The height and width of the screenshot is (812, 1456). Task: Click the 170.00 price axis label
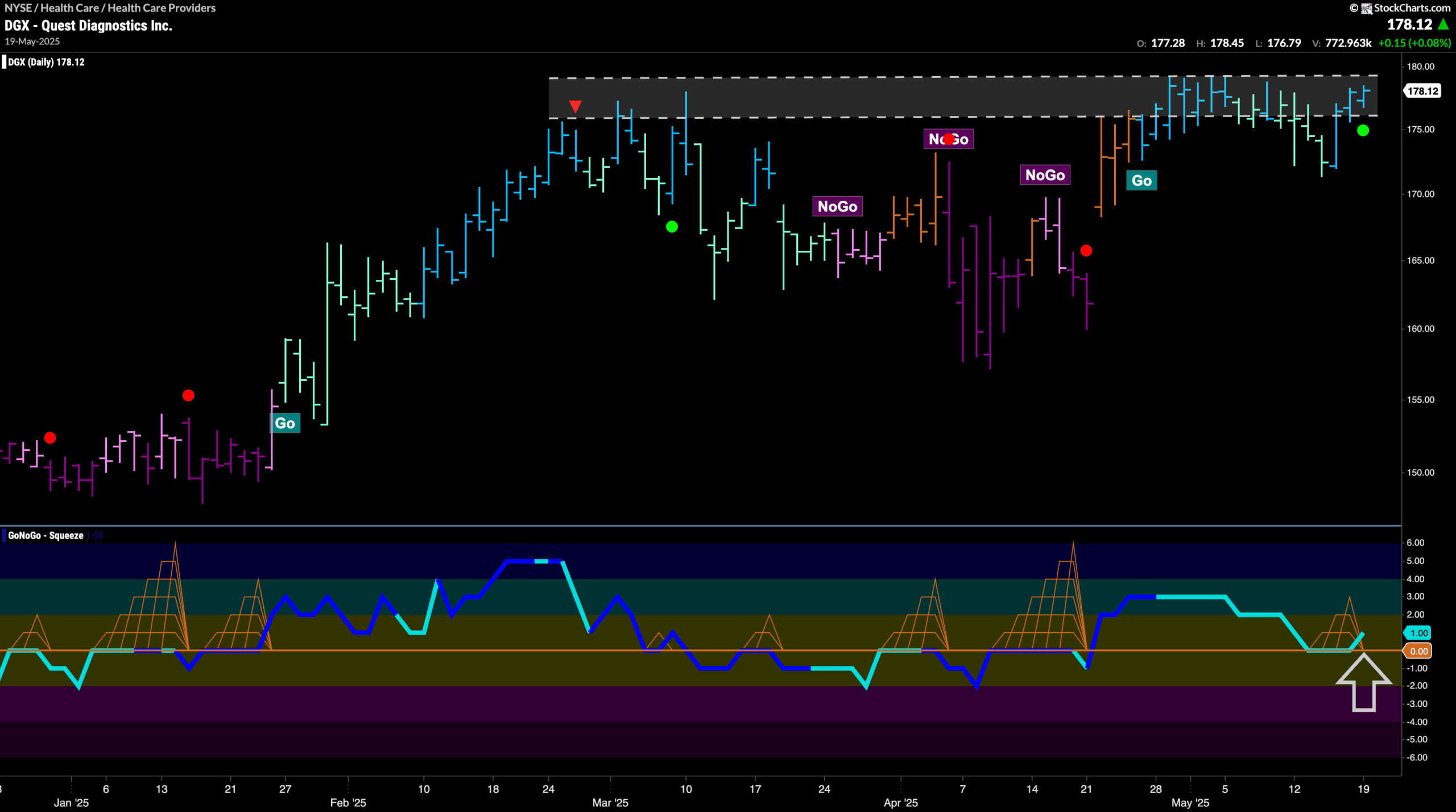1420,194
